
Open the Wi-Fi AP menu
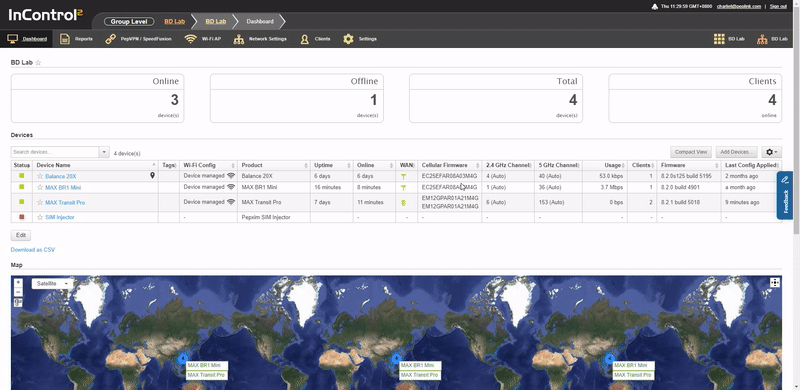(x=203, y=39)
